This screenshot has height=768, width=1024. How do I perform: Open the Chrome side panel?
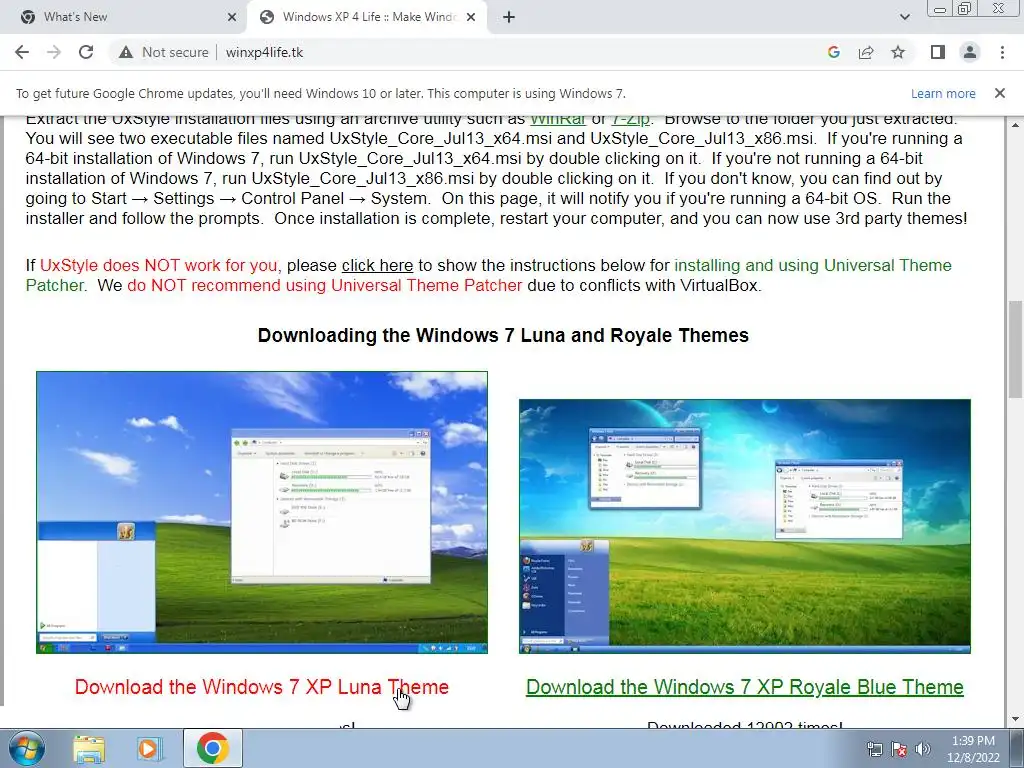(x=938, y=52)
